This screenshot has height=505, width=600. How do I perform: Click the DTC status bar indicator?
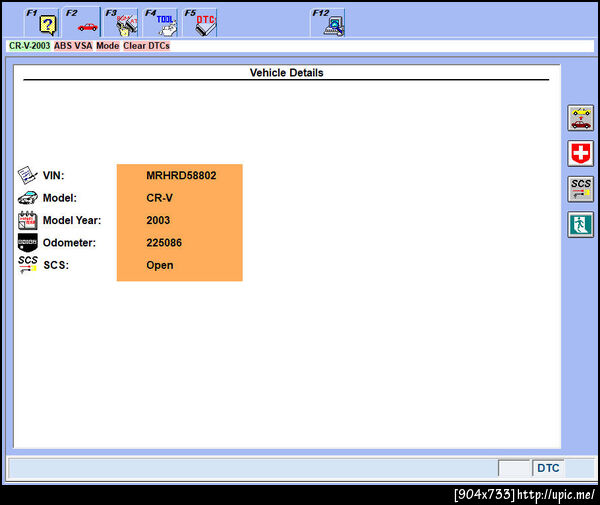coord(548,468)
